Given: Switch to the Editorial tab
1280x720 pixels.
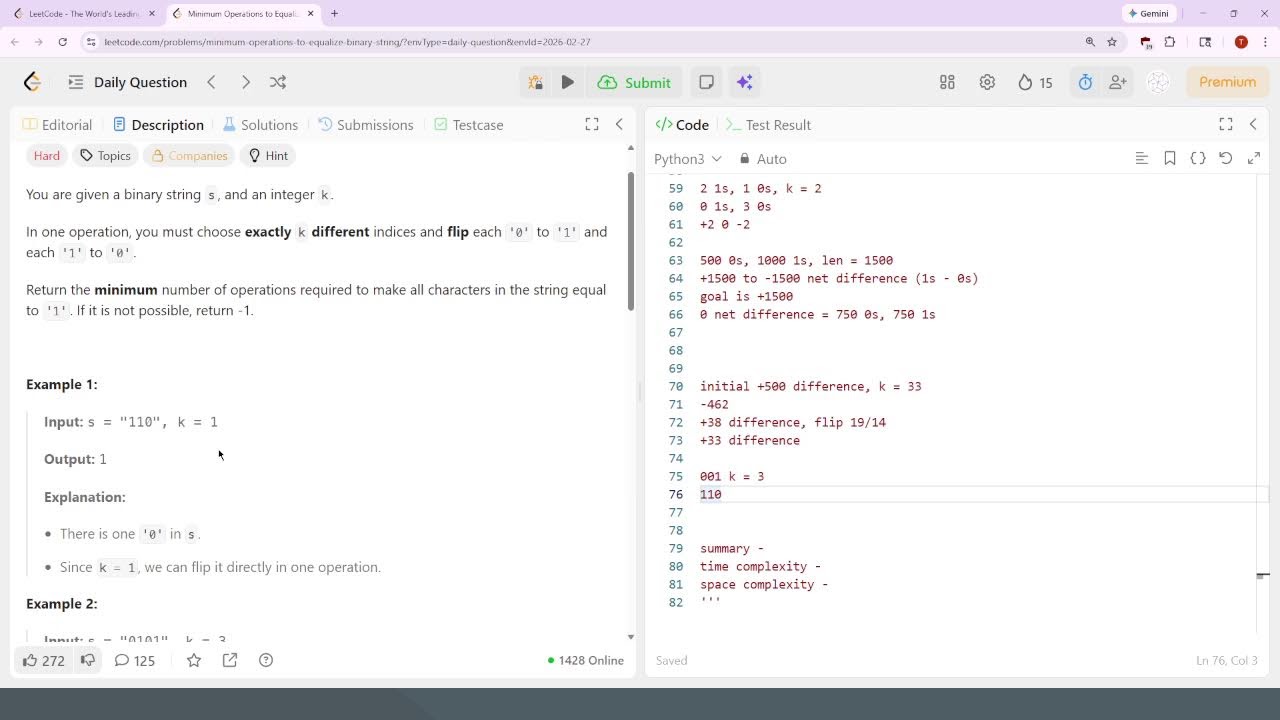Looking at the screenshot, I should [57, 125].
